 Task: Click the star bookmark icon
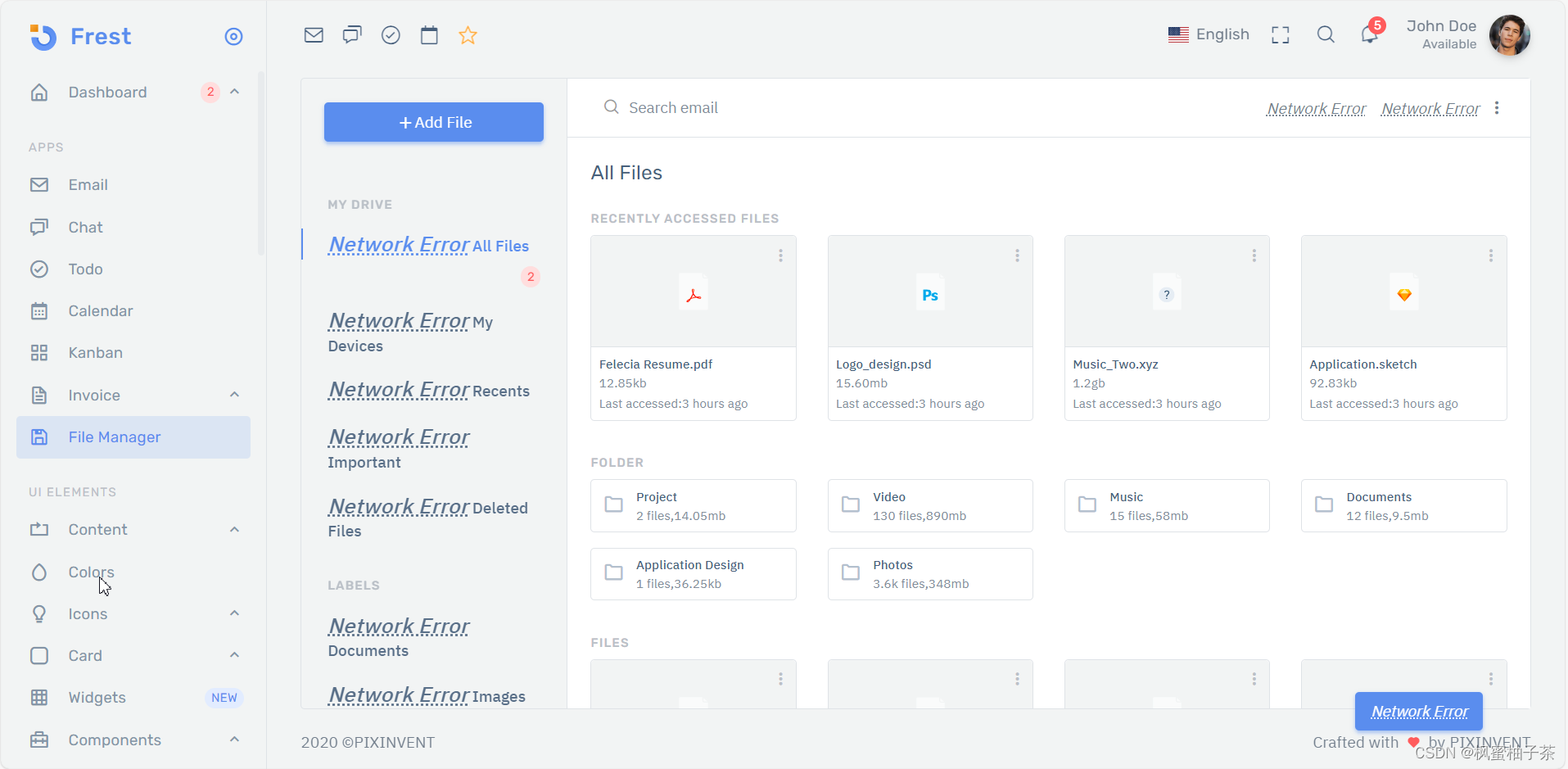[468, 35]
